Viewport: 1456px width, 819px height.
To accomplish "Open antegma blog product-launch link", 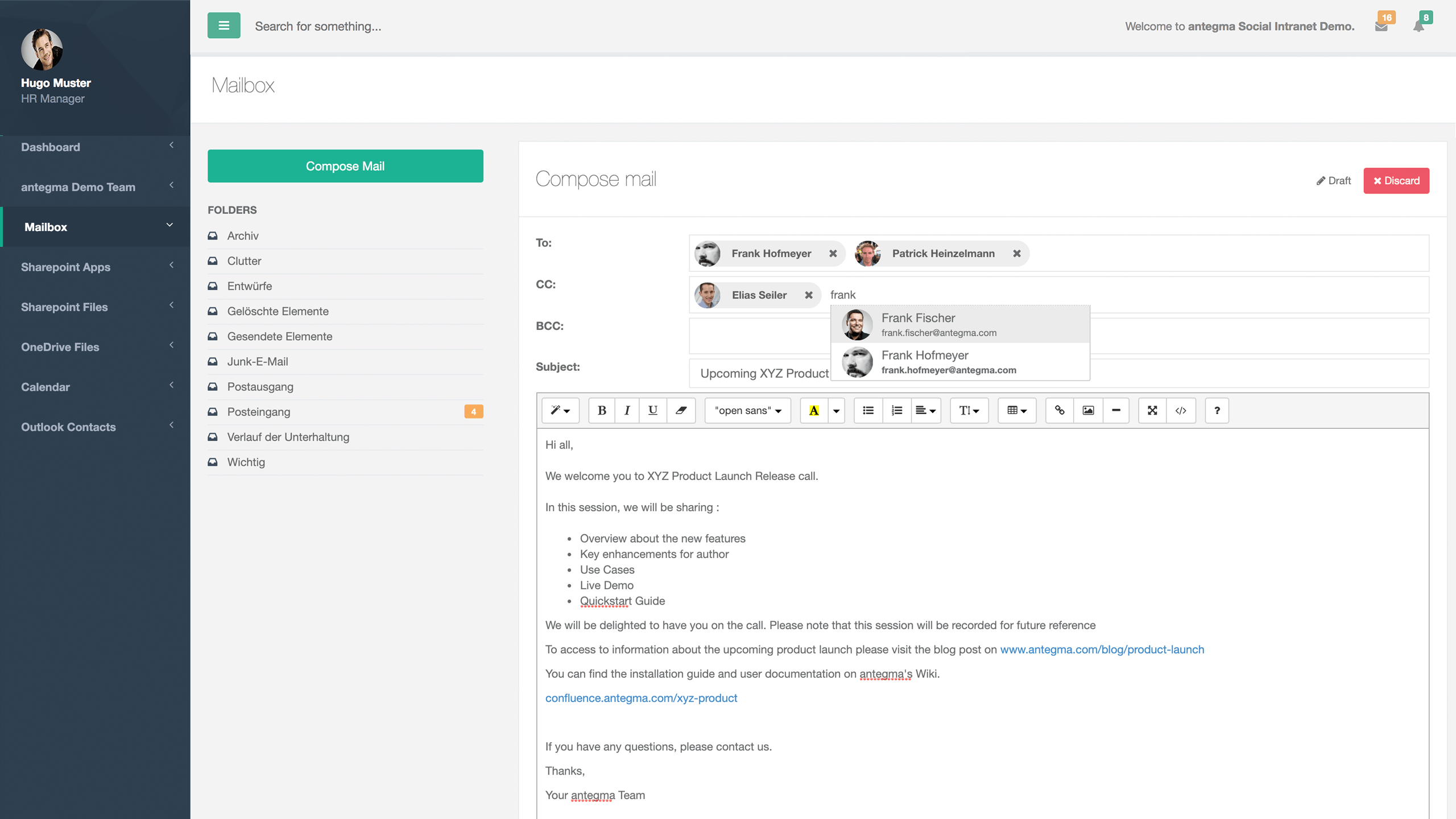I will coord(1102,649).
